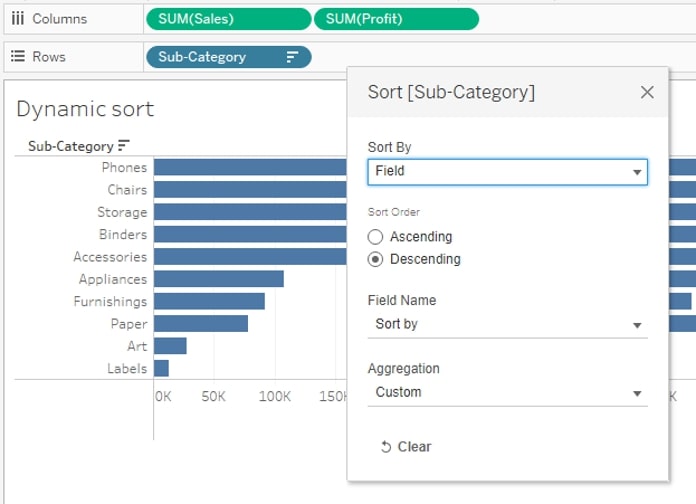
Task: Click the SUM(Sales) pill
Action: (x=229, y=19)
